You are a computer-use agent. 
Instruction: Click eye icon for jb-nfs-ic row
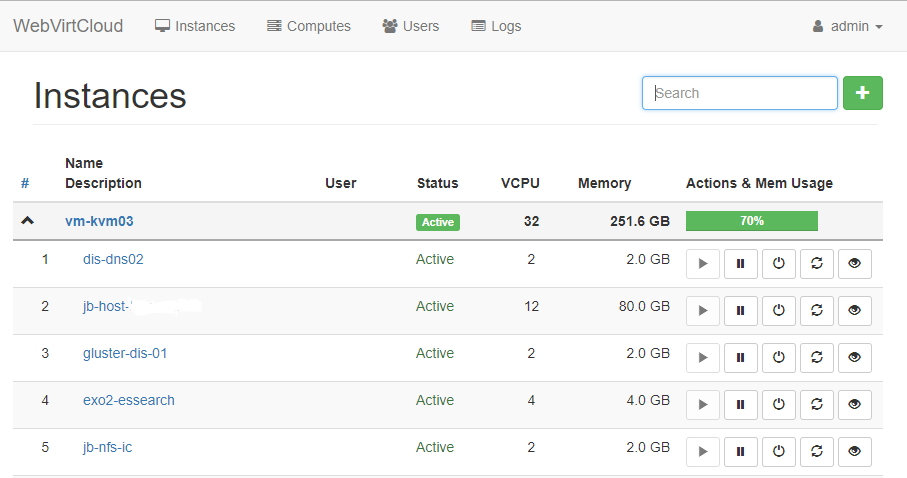coord(855,452)
